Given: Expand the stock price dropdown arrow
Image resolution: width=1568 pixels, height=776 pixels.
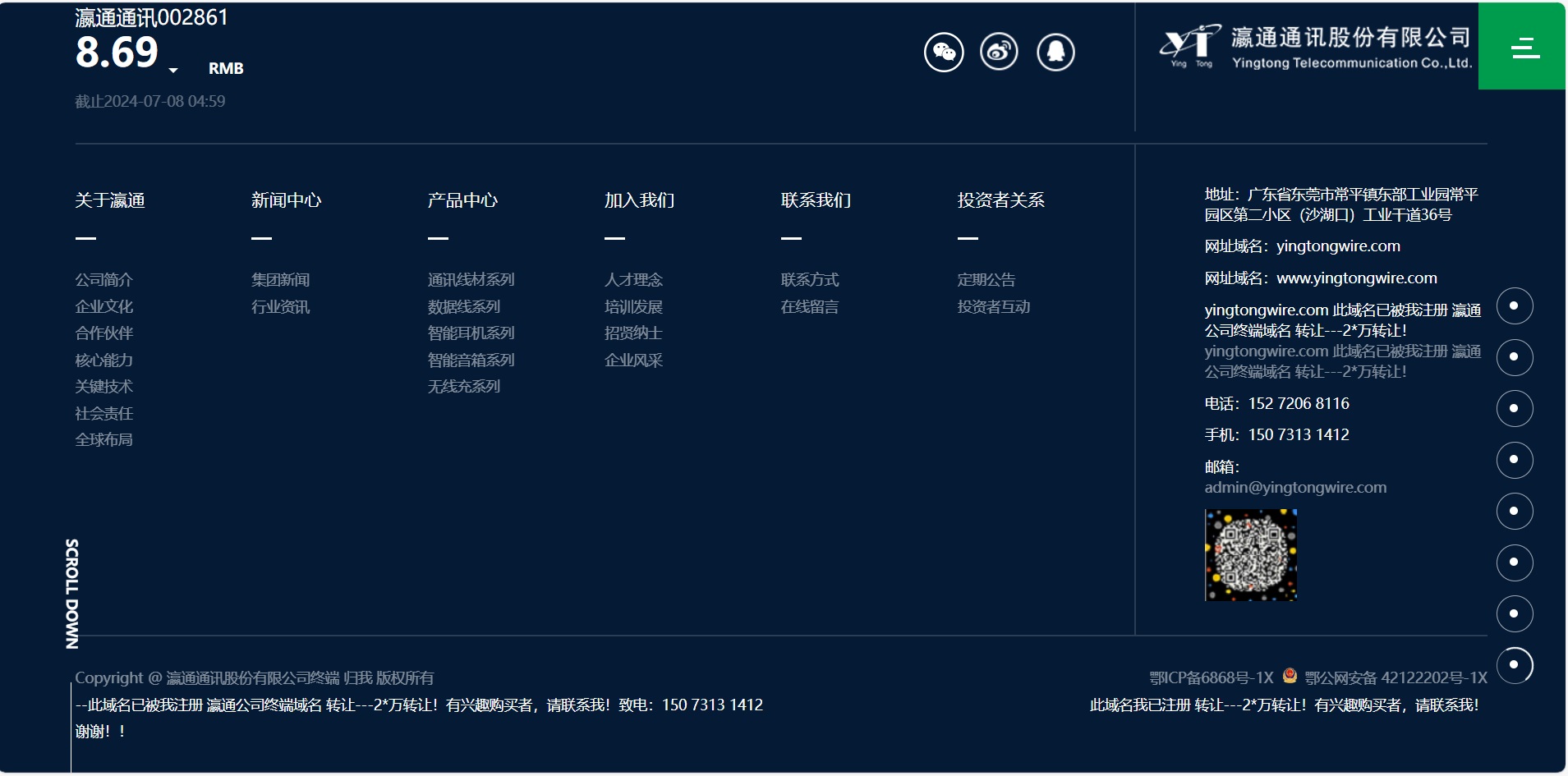Looking at the screenshot, I should pos(173,71).
